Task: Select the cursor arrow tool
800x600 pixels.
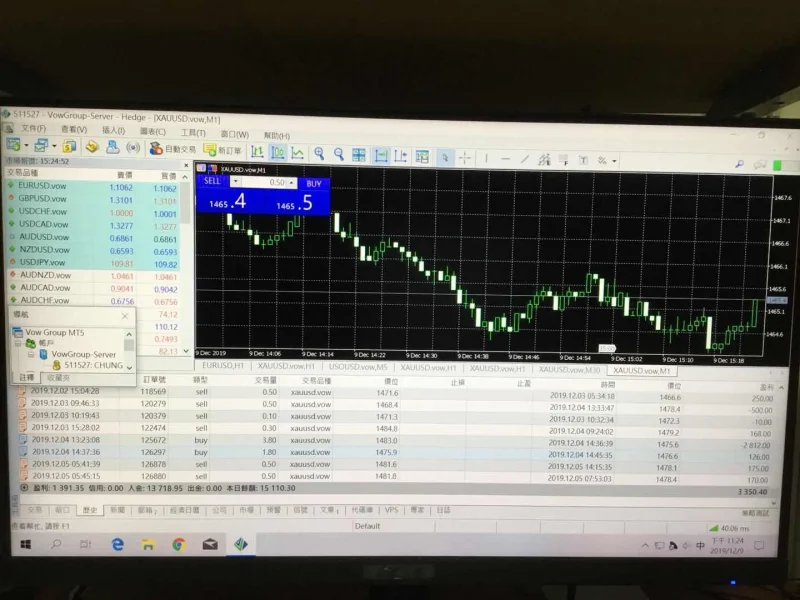Action: point(445,158)
